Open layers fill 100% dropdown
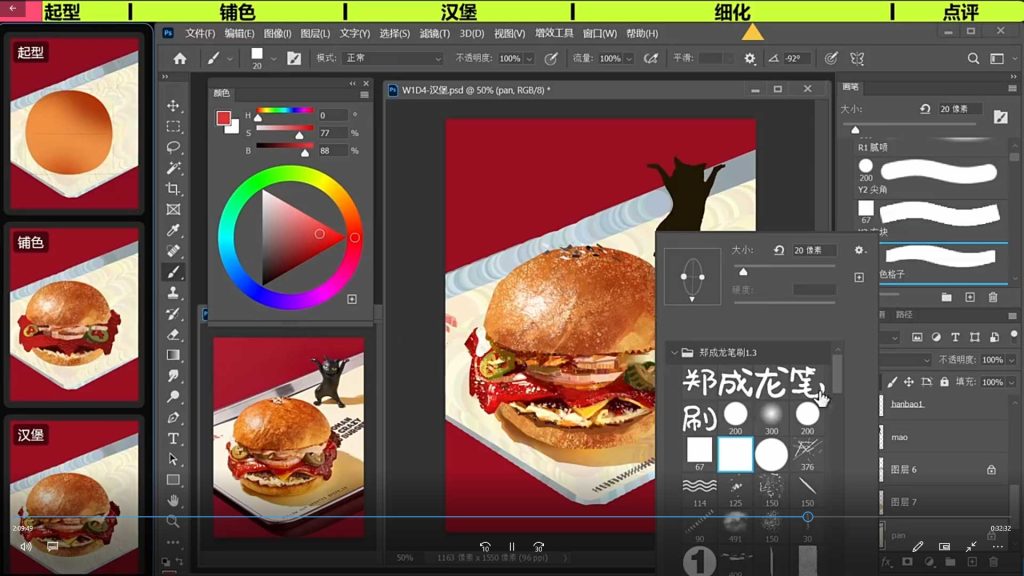This screenshot has height=576, width=1024. point(1012,382)
